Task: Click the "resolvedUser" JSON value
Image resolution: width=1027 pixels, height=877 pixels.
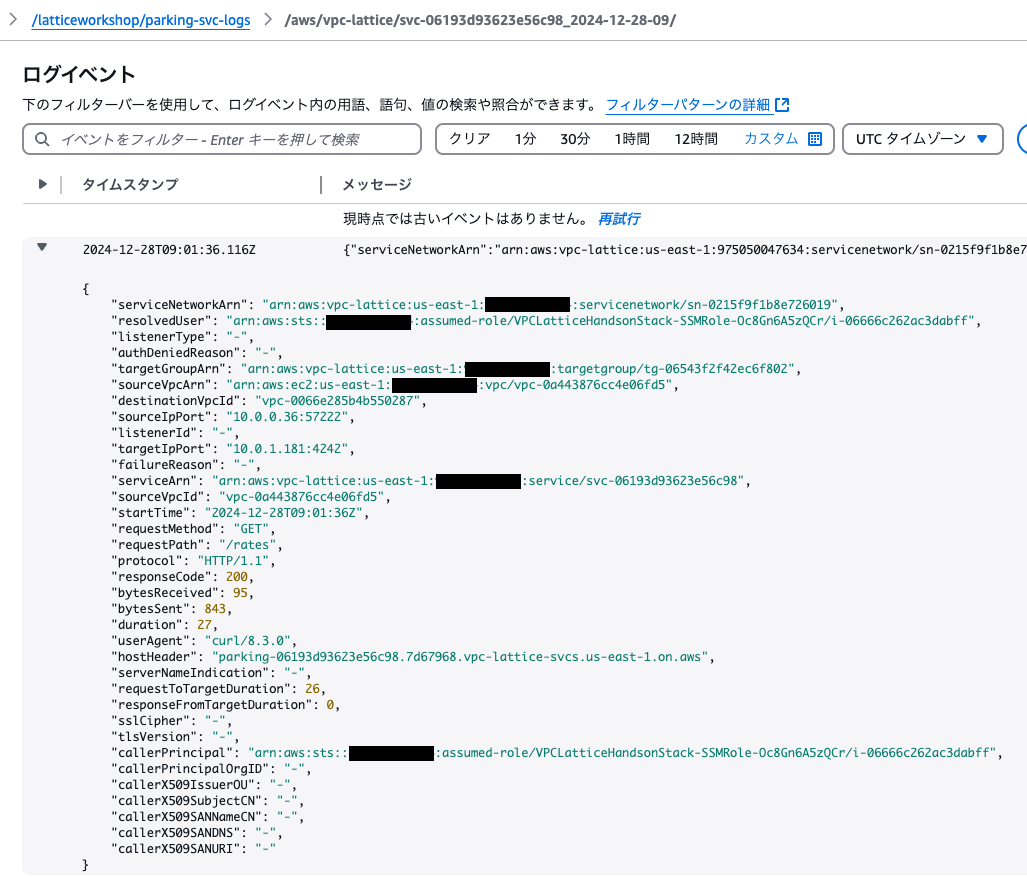Action: click(601, 321)
